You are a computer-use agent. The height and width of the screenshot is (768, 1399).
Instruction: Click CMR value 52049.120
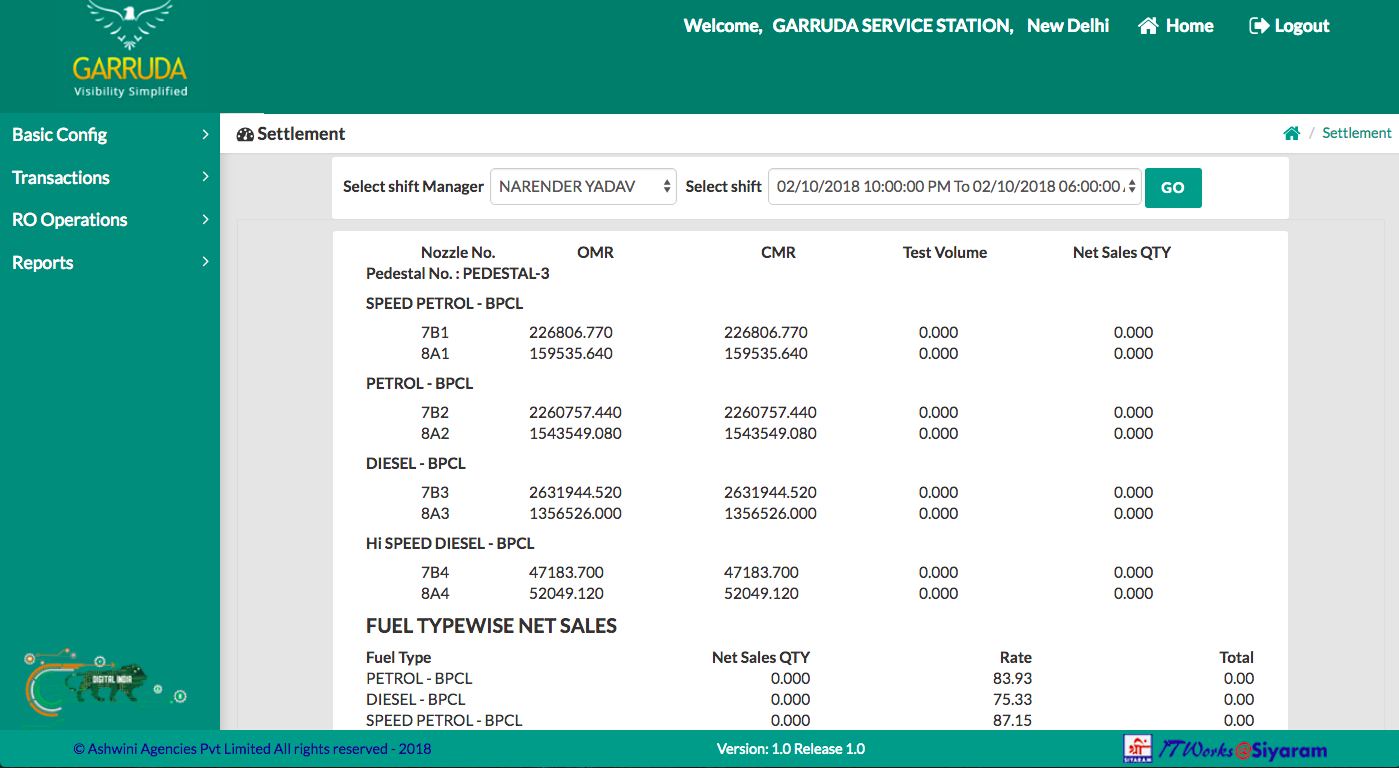[x=761, y=593]
